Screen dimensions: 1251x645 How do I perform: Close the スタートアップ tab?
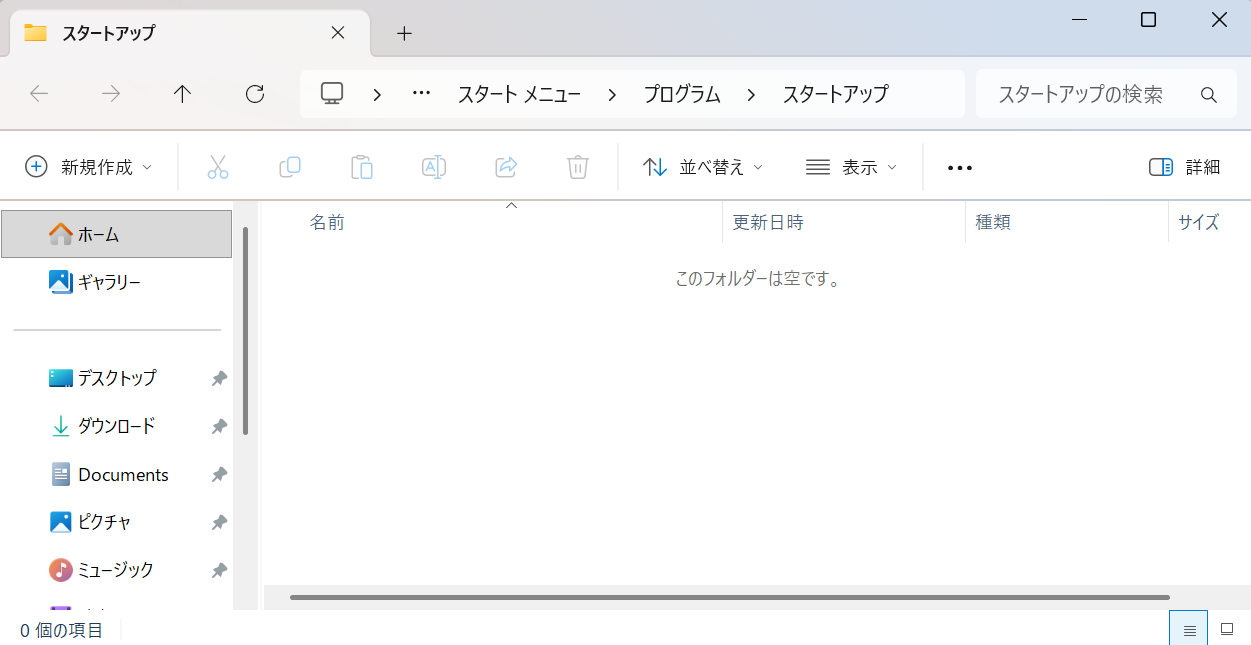[338, 33]
